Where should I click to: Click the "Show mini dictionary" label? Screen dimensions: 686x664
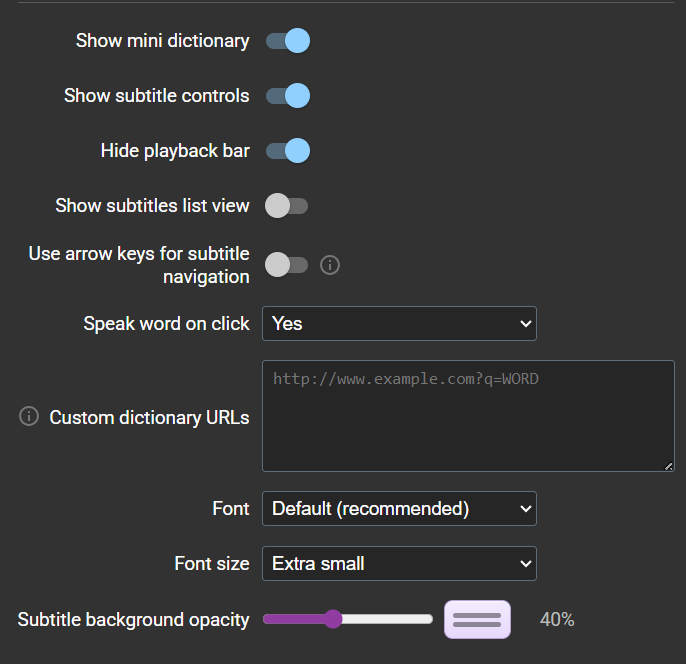pyautogui.click(x=162, y=41)
